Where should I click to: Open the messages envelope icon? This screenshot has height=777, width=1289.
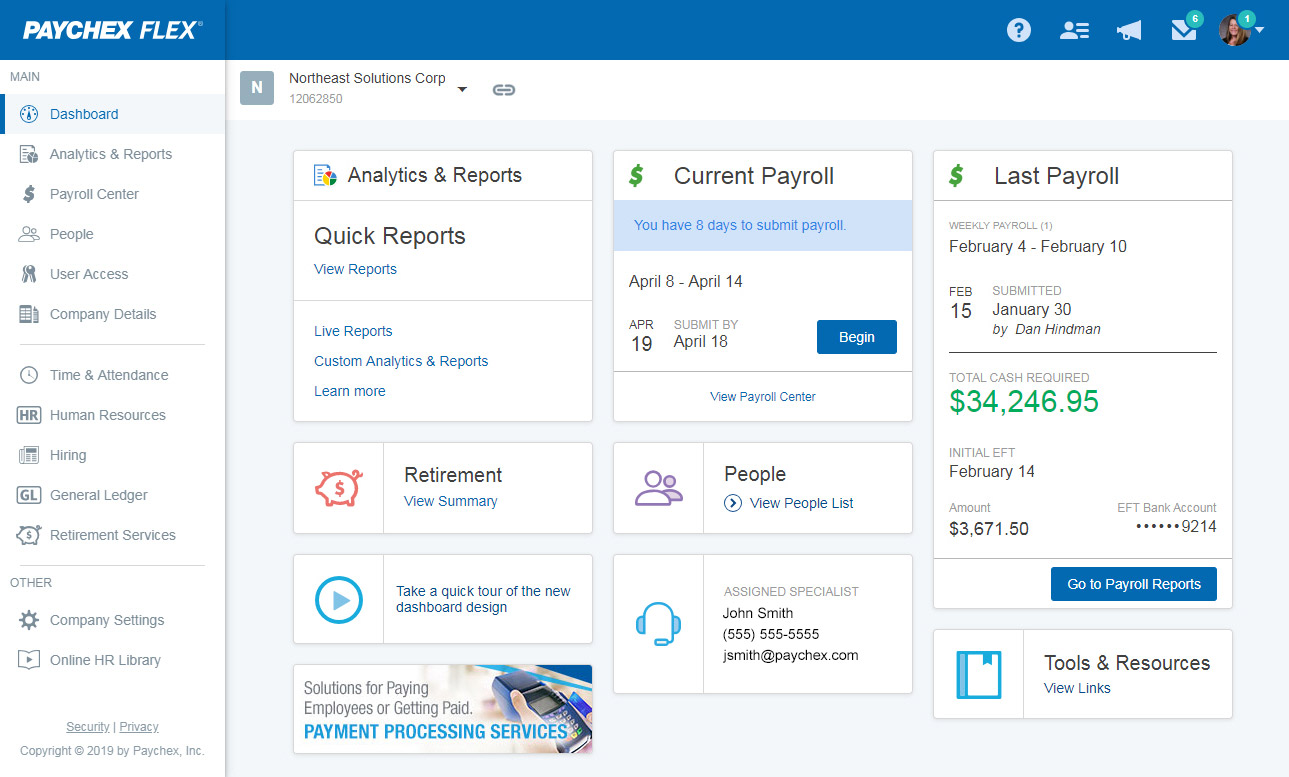[1184, 30]
